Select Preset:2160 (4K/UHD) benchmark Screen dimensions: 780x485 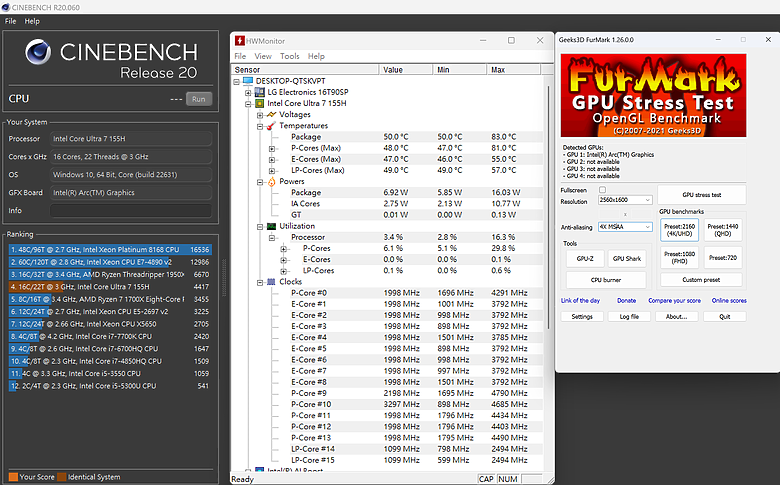(679, 230)
